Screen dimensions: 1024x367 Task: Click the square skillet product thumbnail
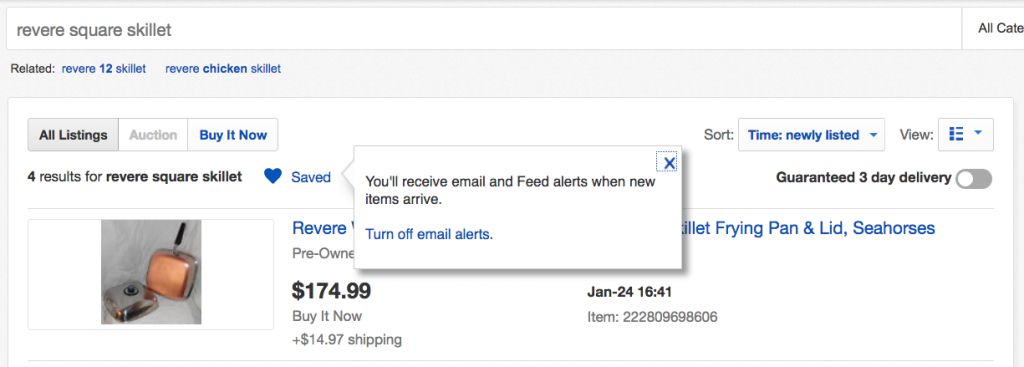pos(151,272)
